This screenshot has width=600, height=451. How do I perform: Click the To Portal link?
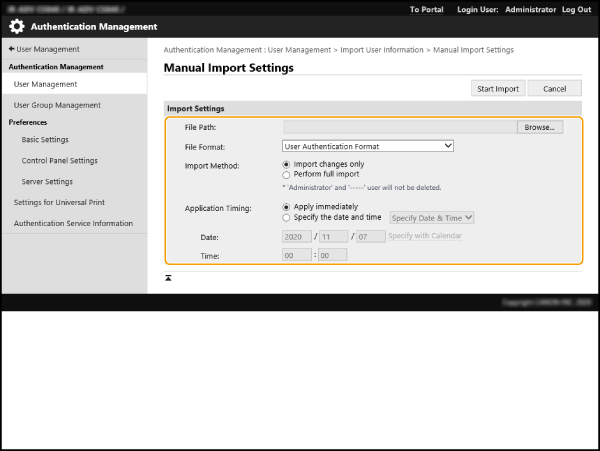coord(427,9)
